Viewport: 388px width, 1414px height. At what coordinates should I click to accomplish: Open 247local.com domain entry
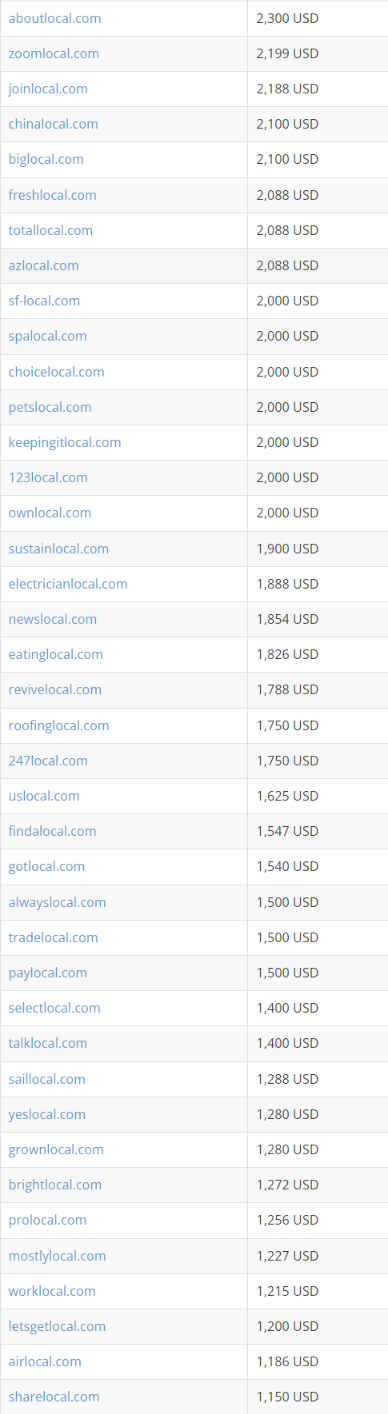tap(48, 760)
